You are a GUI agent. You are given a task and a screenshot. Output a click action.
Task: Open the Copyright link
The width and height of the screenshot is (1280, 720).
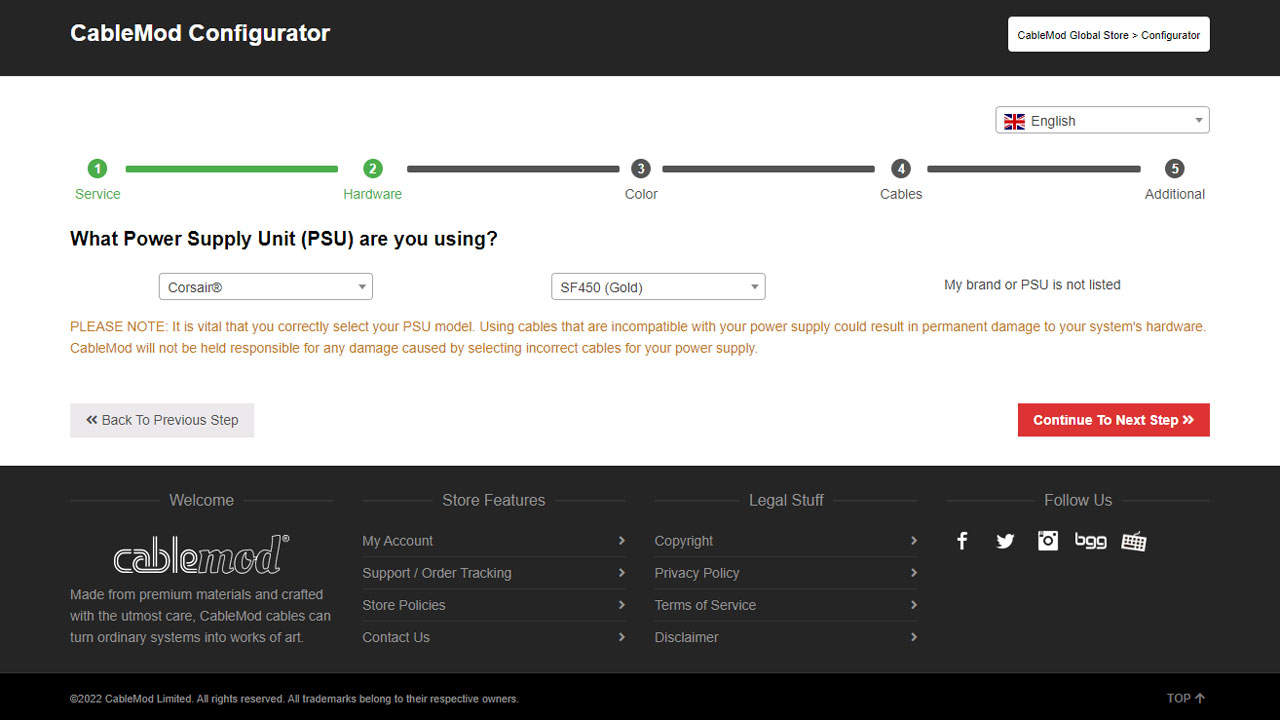684,541
